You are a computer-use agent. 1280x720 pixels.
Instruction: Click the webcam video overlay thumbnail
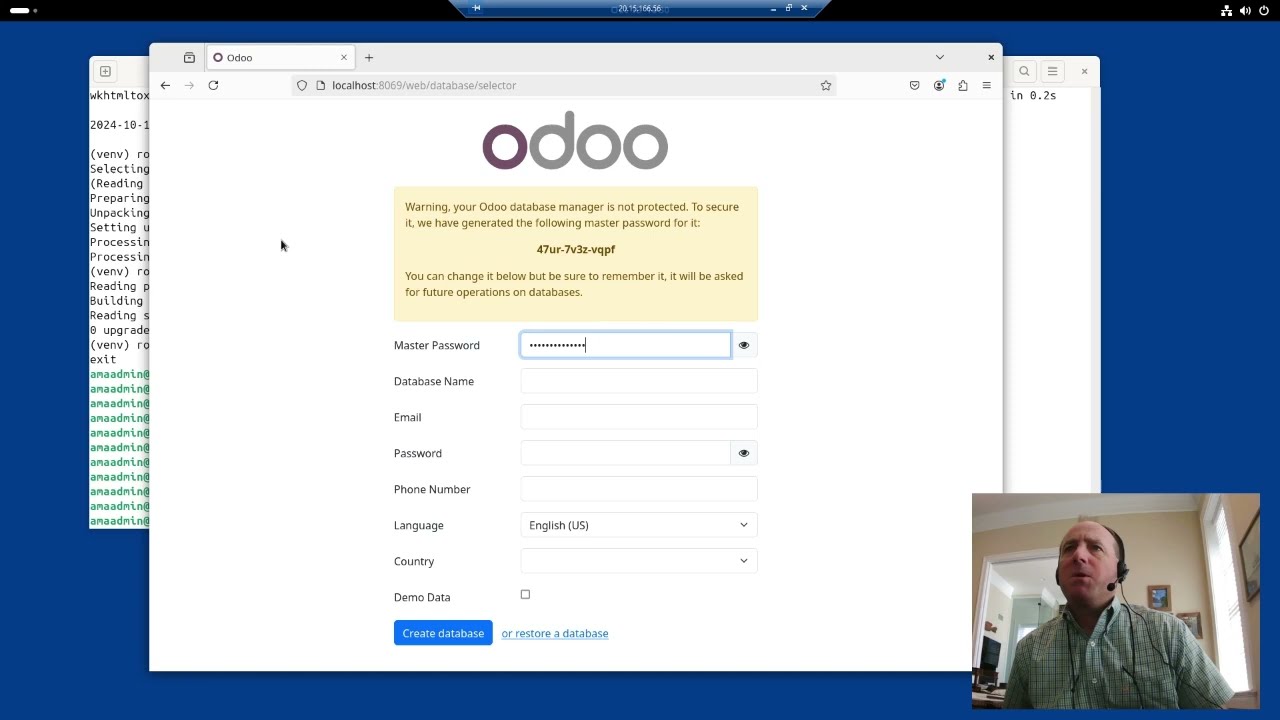pyautogui.click(x=1116, y=601)
